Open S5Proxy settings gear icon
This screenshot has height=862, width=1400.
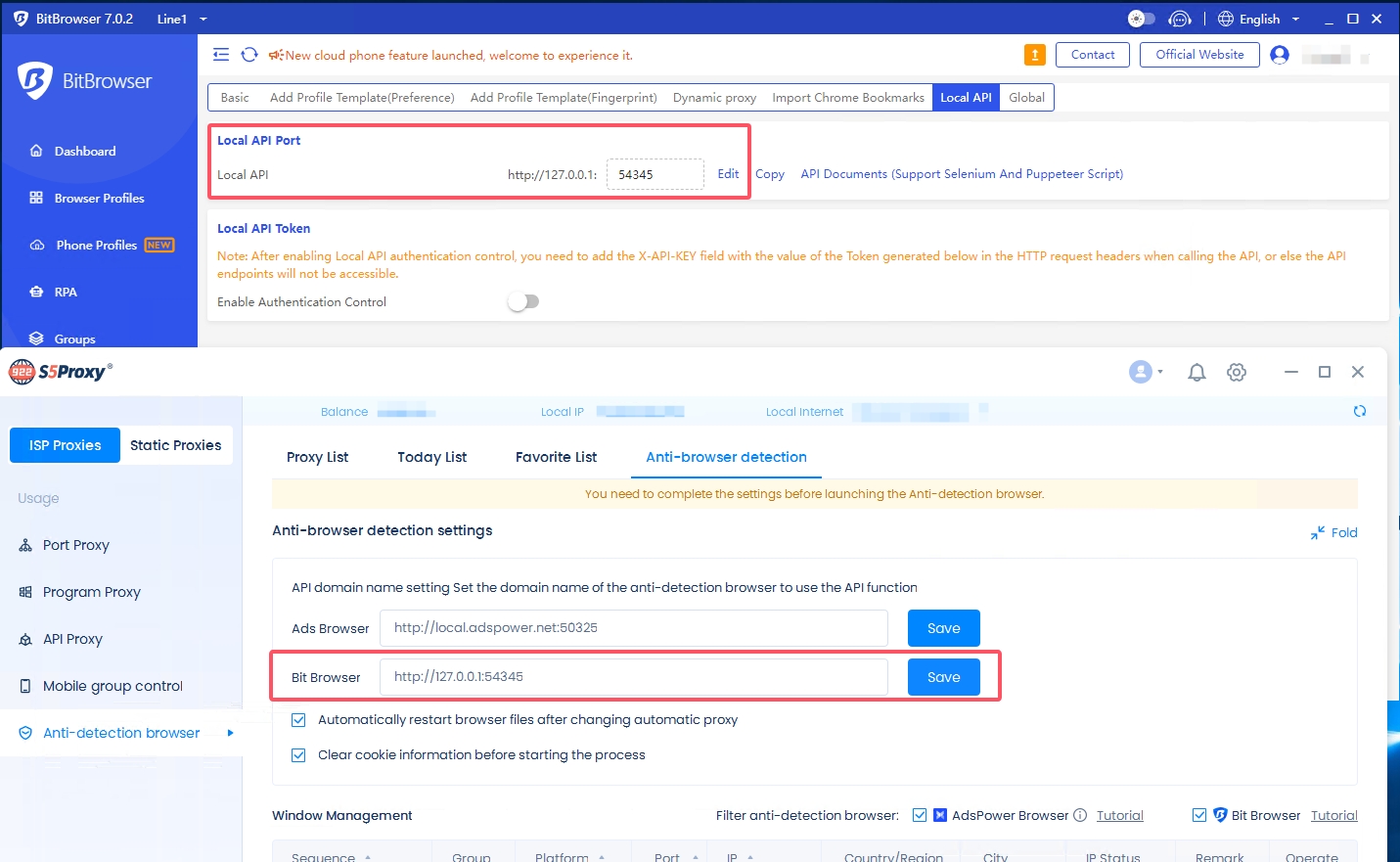(1237, 372)
